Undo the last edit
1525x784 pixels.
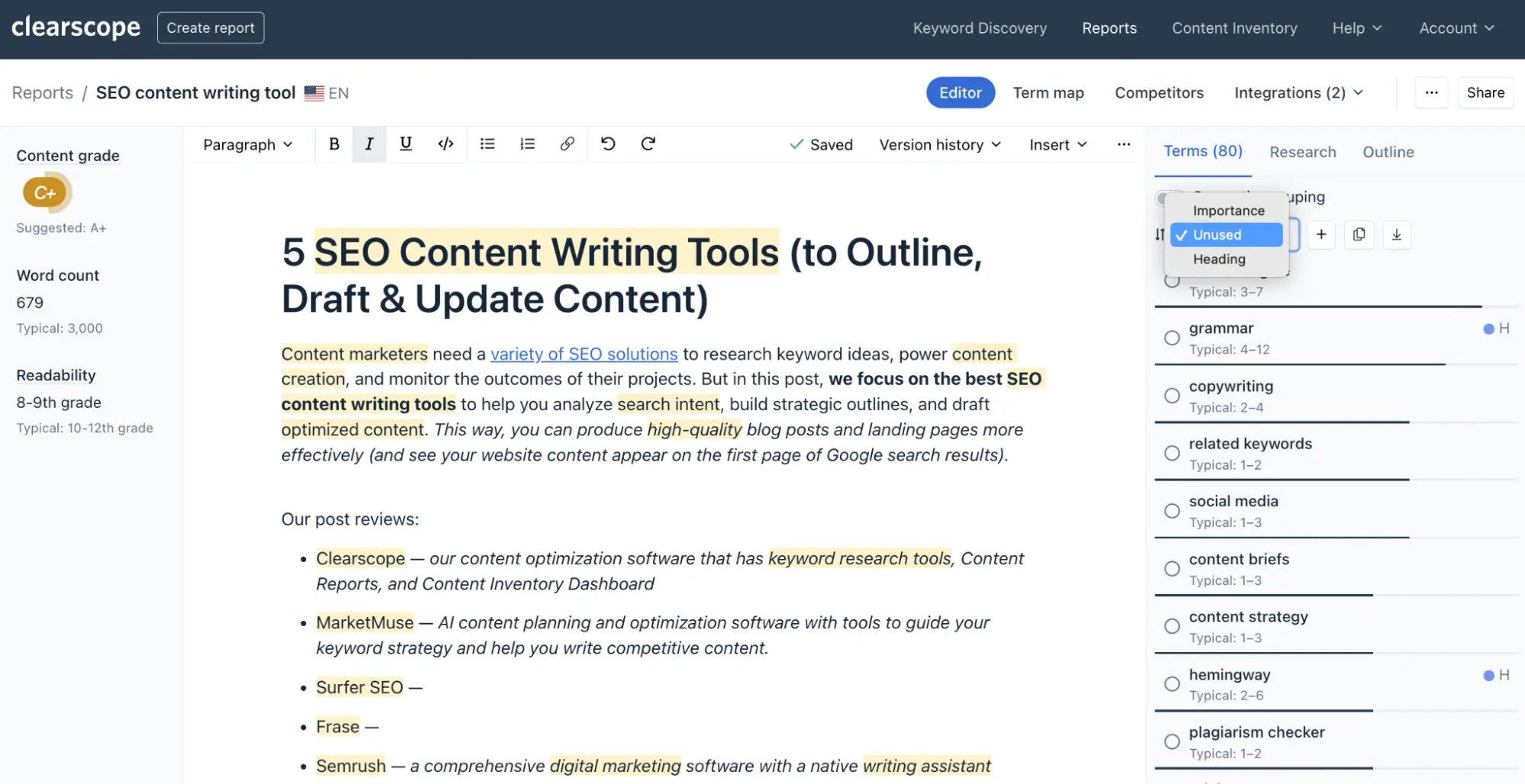(608, 144)
